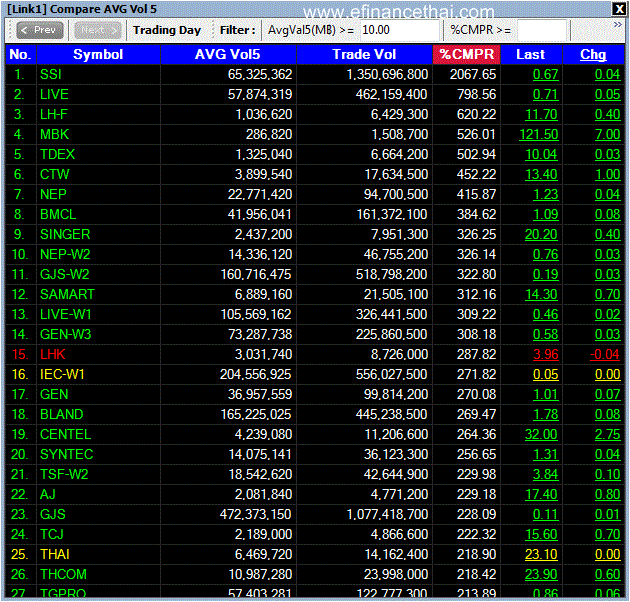Viewport: 630px width, 602px height.
Task: Open CENTEL change value 2.75
Action: pyautogui.click(x=608, y=434)
